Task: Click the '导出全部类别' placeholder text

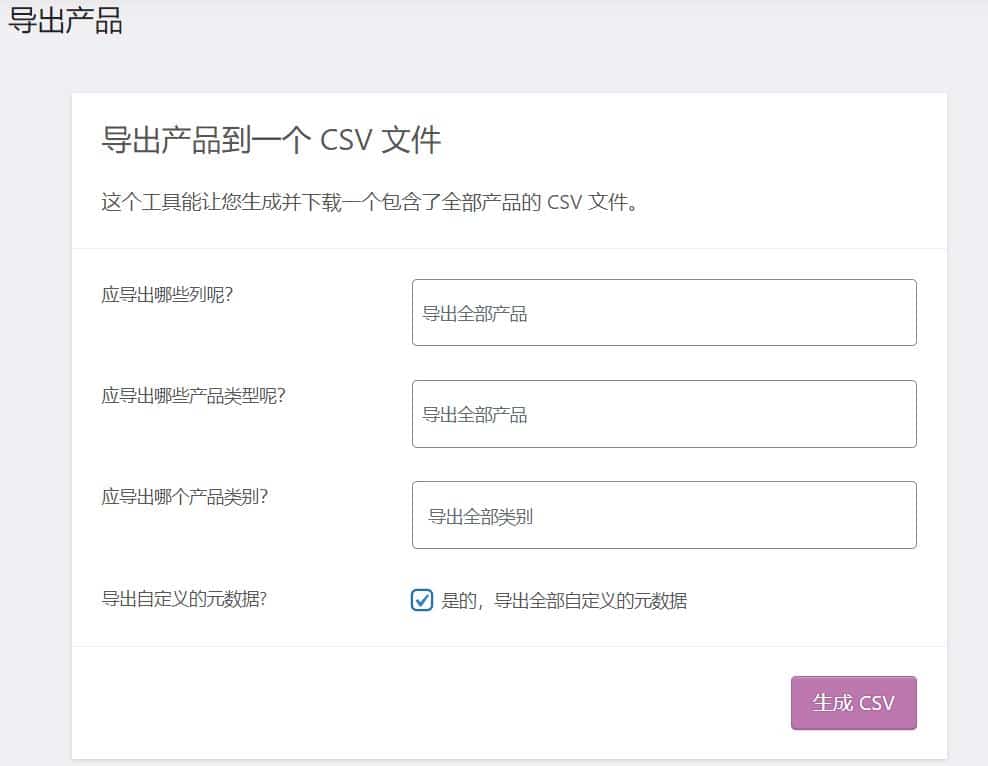Action: pyautogui.click(x=480, y=517)
